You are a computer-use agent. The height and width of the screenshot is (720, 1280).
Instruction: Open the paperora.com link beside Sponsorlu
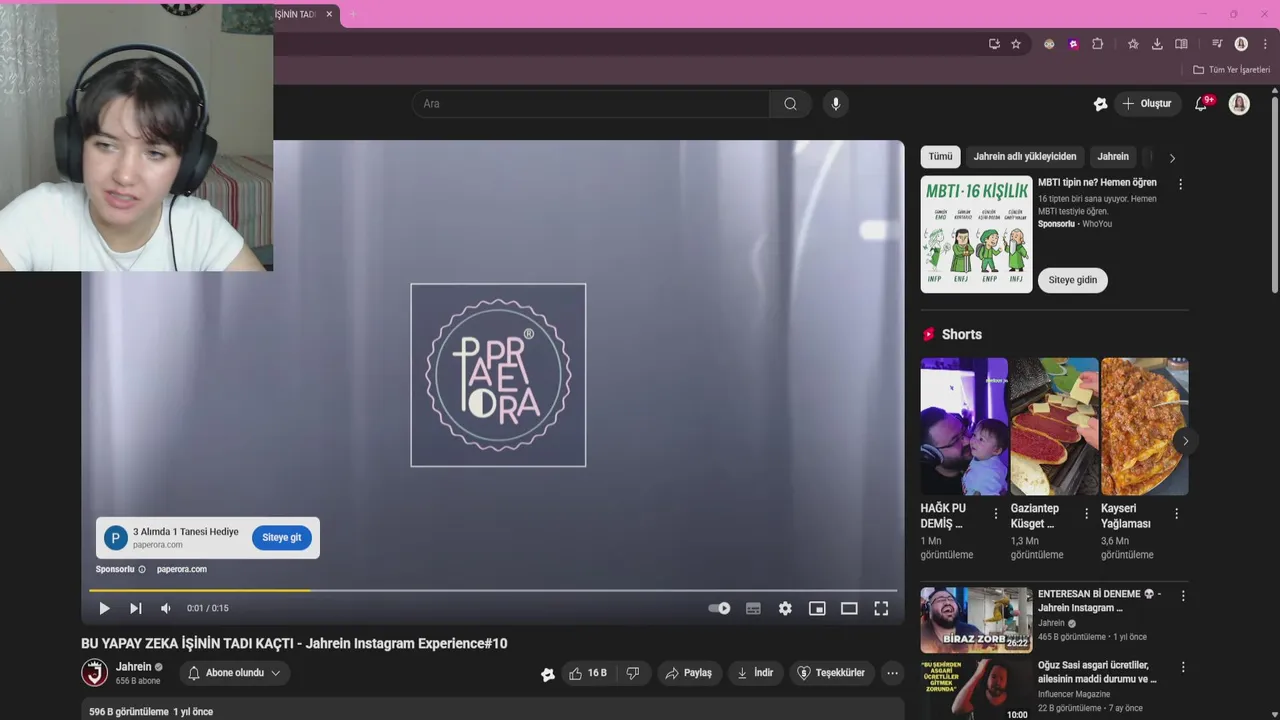(181, 569)
